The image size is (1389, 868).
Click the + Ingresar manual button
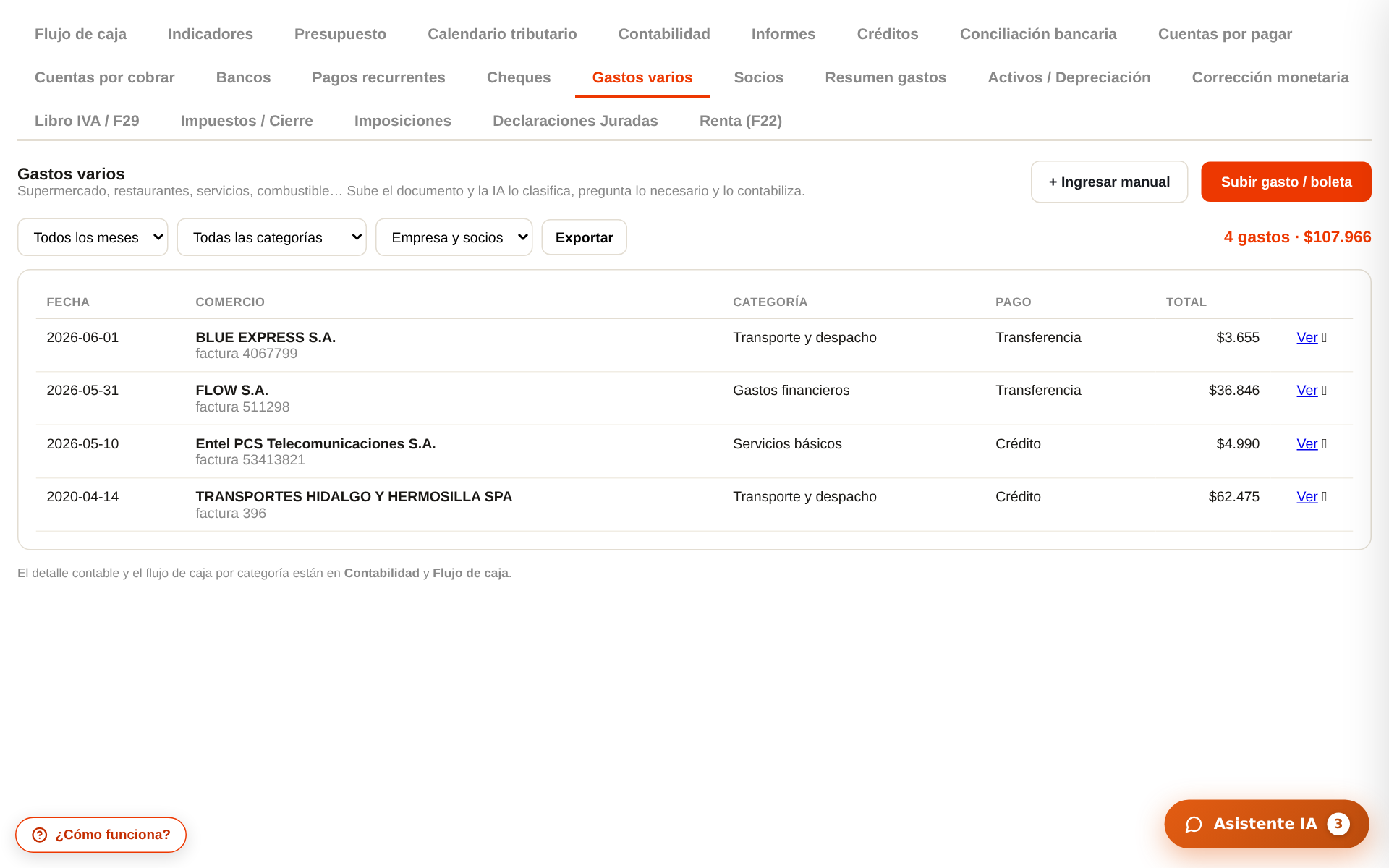click(1109, 182)
